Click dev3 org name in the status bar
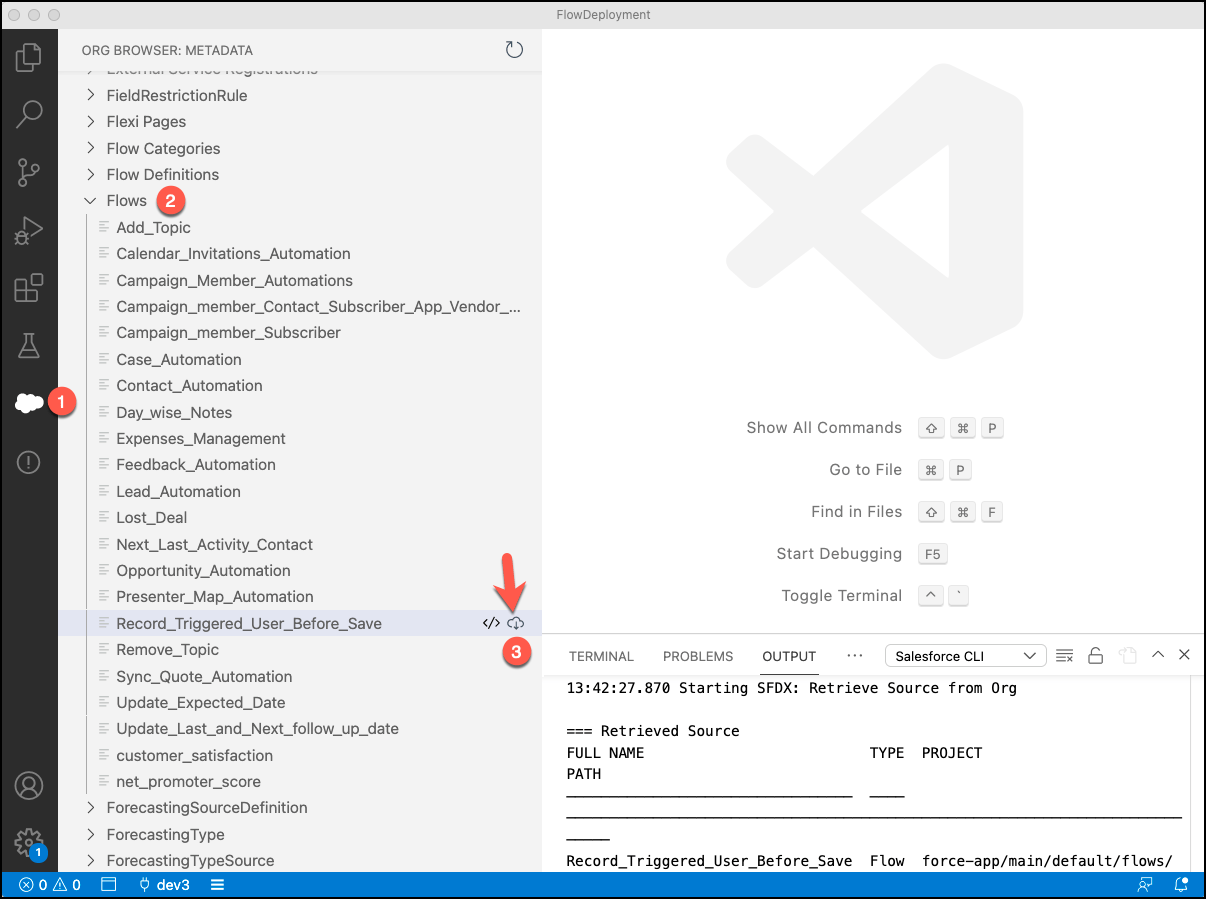1206x899 pixels. coord(164,884)
